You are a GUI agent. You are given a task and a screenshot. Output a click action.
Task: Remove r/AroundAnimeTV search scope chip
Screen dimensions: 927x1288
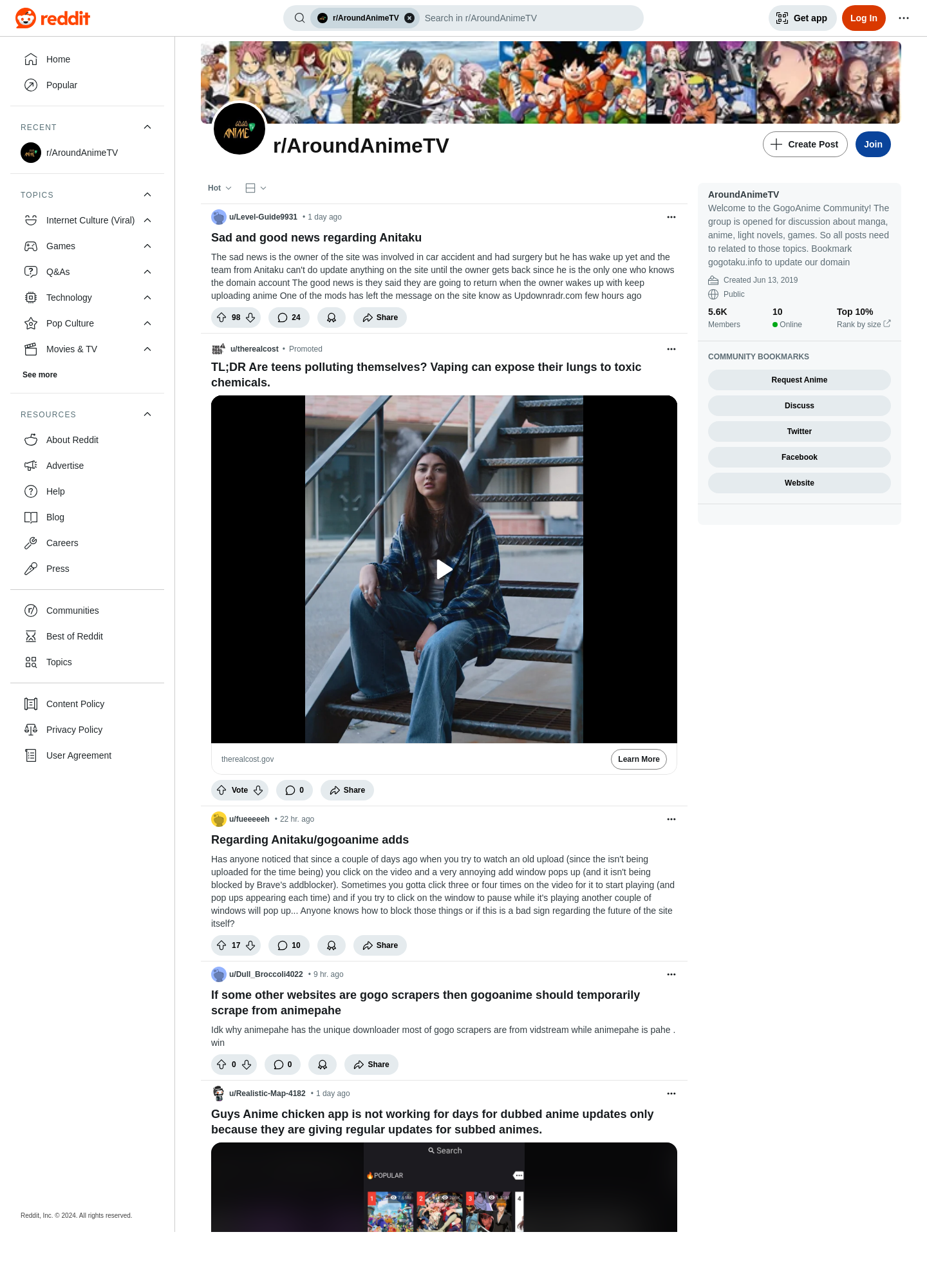409,18
